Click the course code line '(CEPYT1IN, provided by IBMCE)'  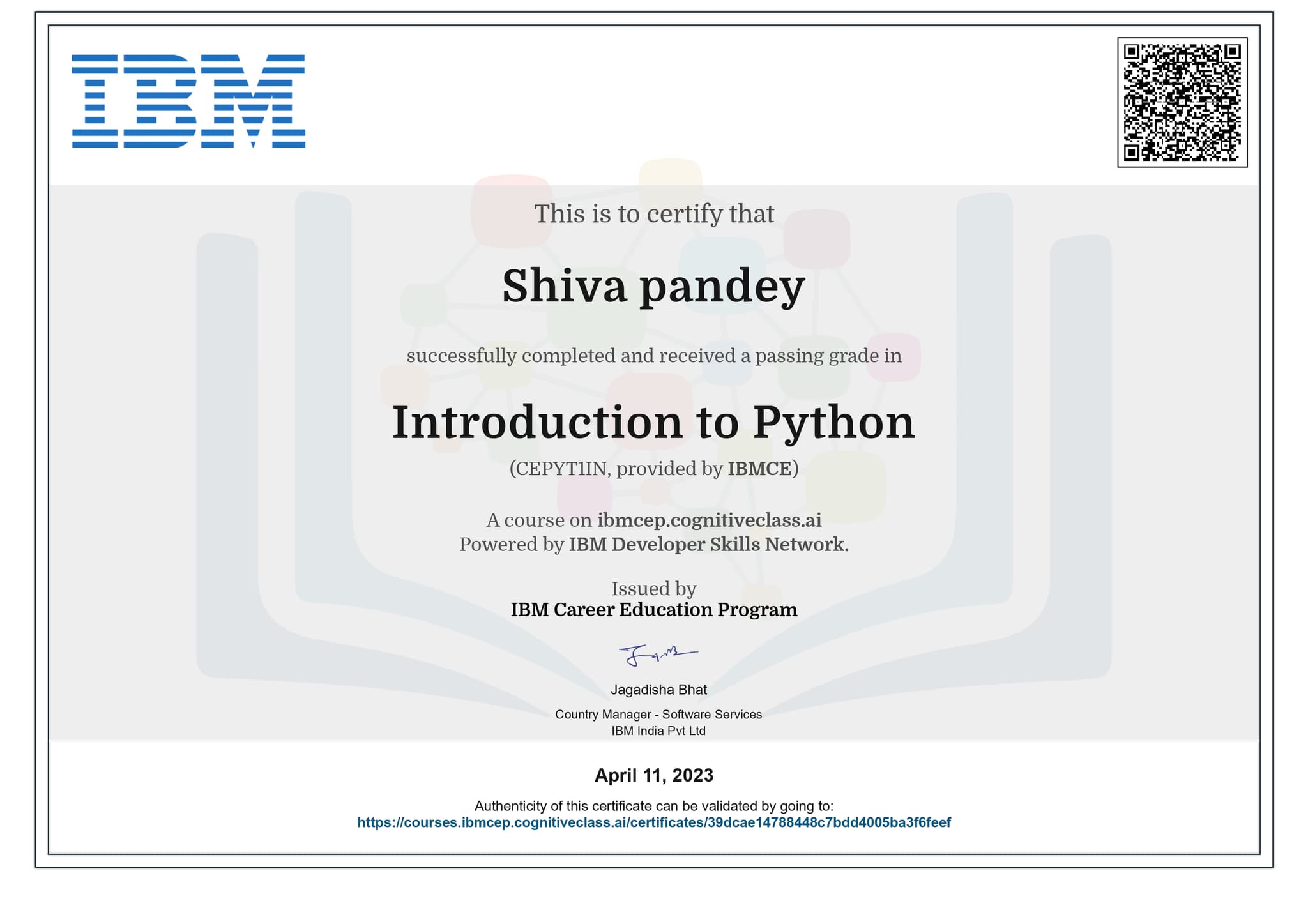654,469
